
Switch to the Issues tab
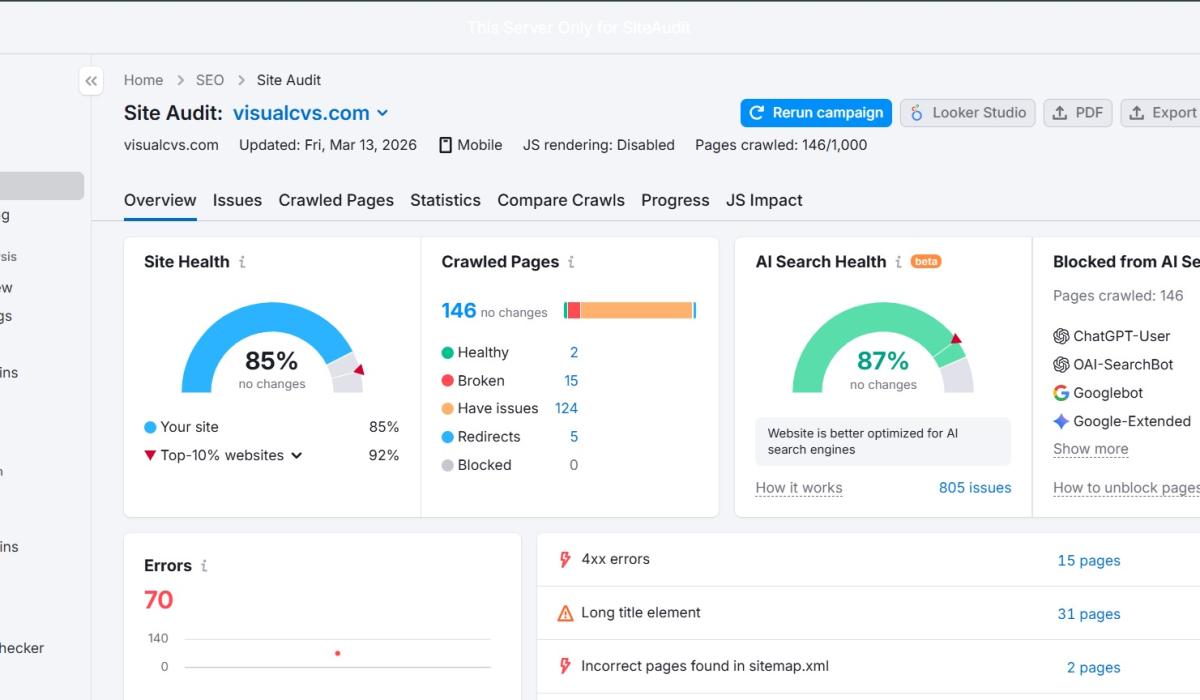[237, 200]
